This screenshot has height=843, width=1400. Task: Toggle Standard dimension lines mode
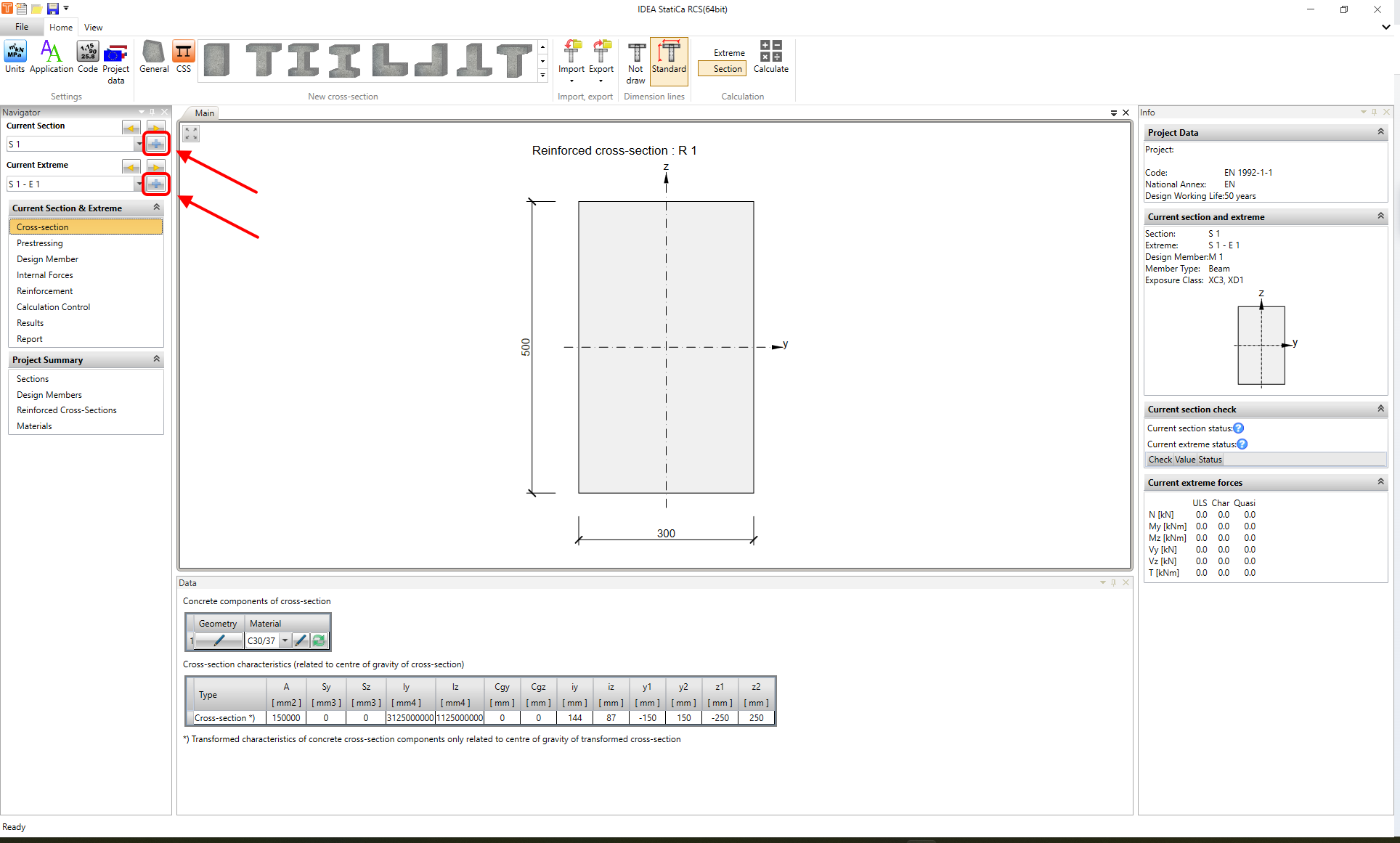point(668,62)
